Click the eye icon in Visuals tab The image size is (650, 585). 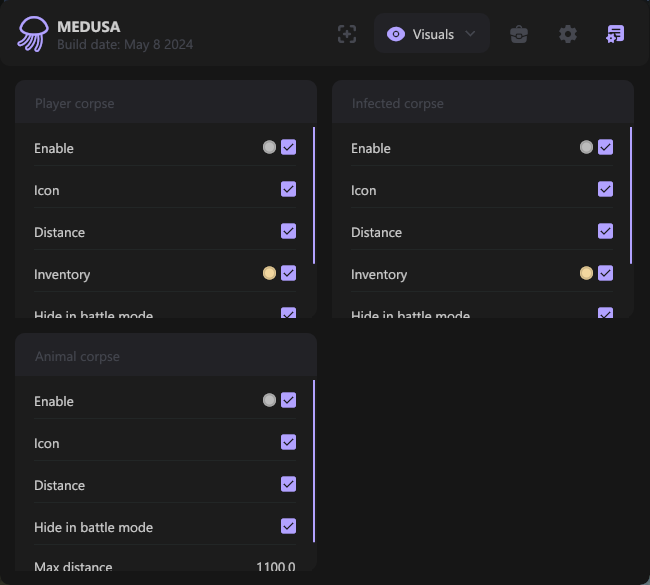396,34
